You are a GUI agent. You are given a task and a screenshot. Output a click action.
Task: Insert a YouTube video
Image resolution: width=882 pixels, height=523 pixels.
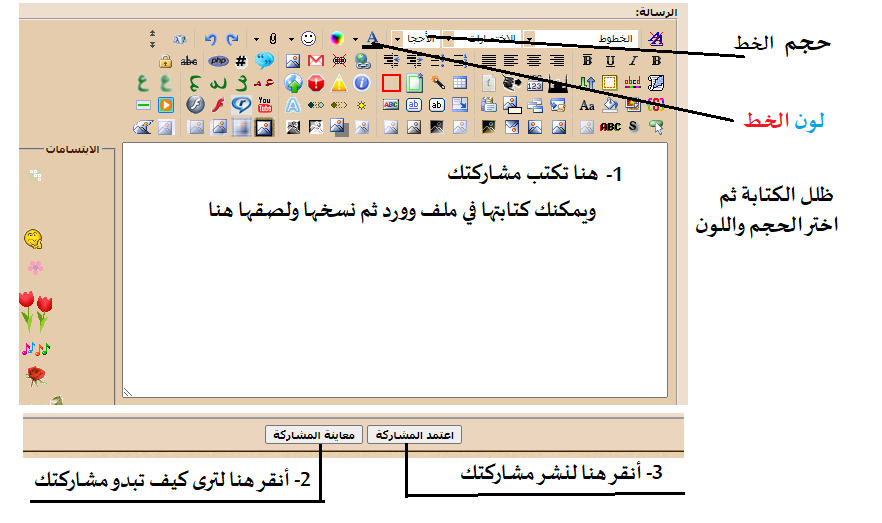pyautogui.click(x=264, y=105)
